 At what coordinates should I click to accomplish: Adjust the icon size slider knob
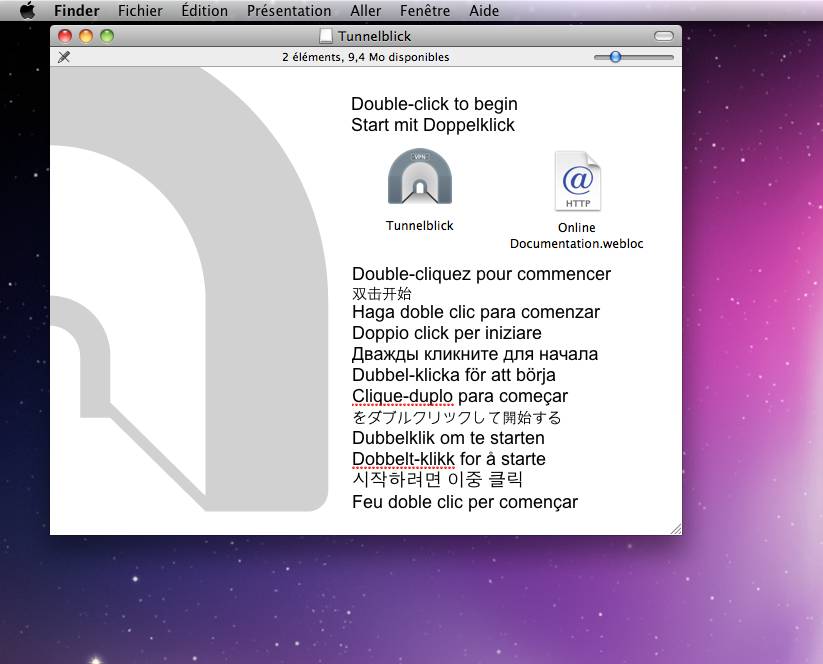click(616, 57)
